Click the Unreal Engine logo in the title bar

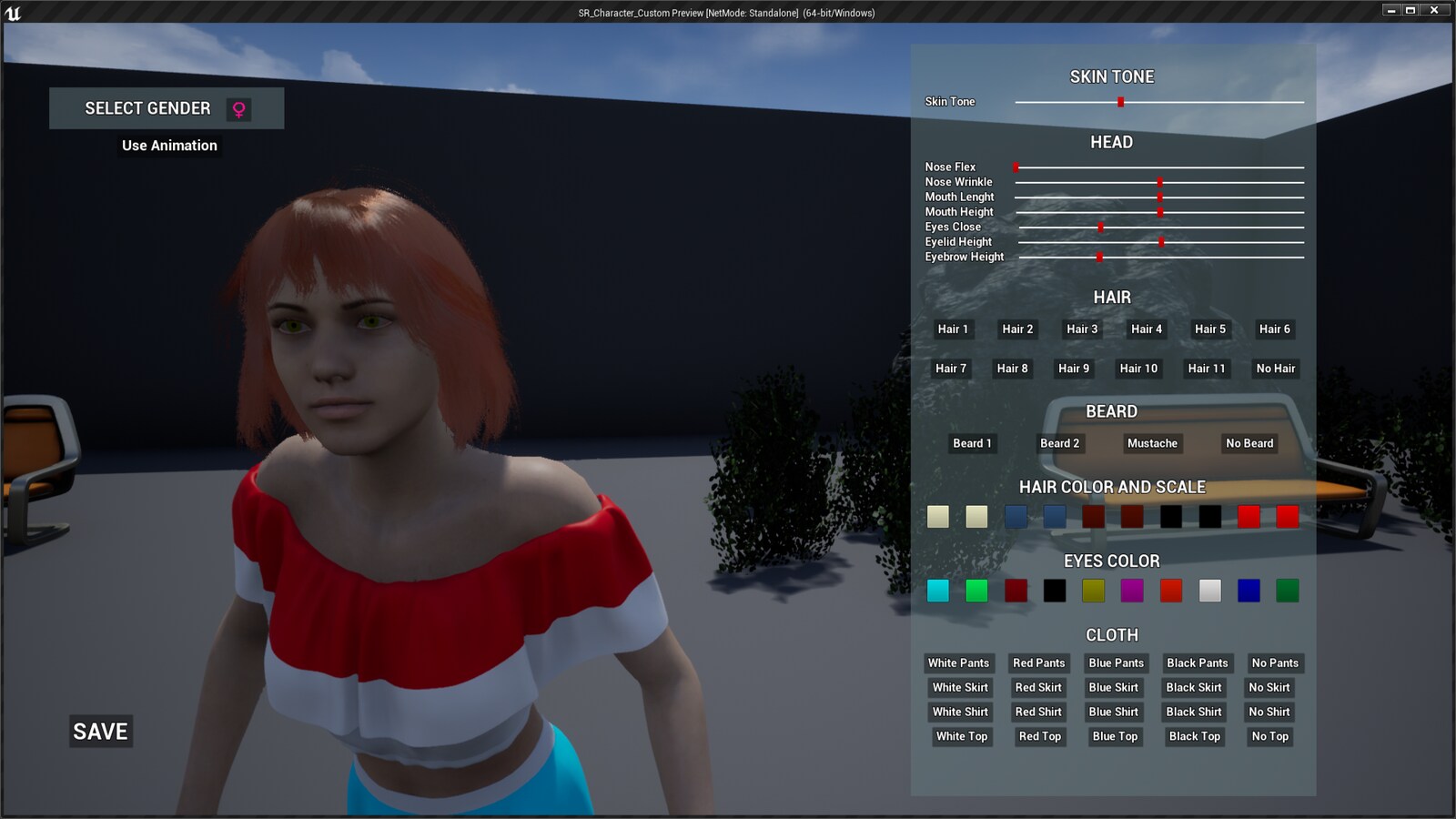click(x=13, y=12)
